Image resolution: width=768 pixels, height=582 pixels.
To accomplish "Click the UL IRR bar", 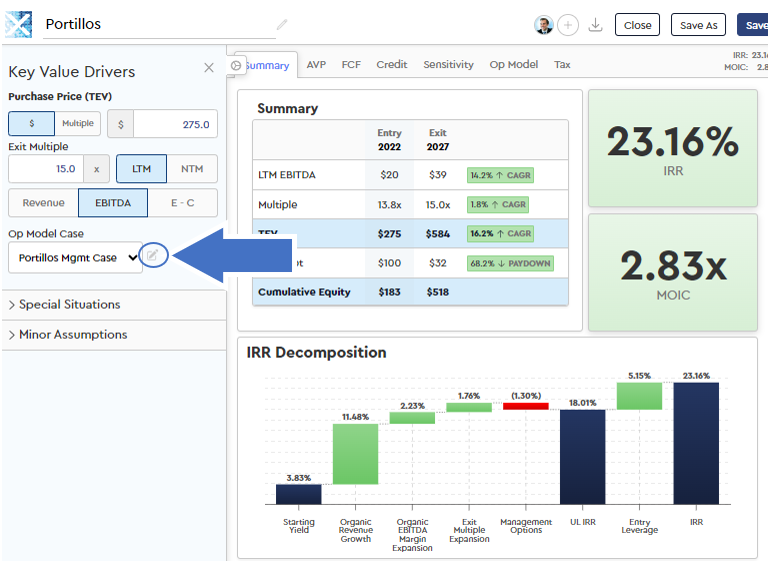I will [583, 457].
